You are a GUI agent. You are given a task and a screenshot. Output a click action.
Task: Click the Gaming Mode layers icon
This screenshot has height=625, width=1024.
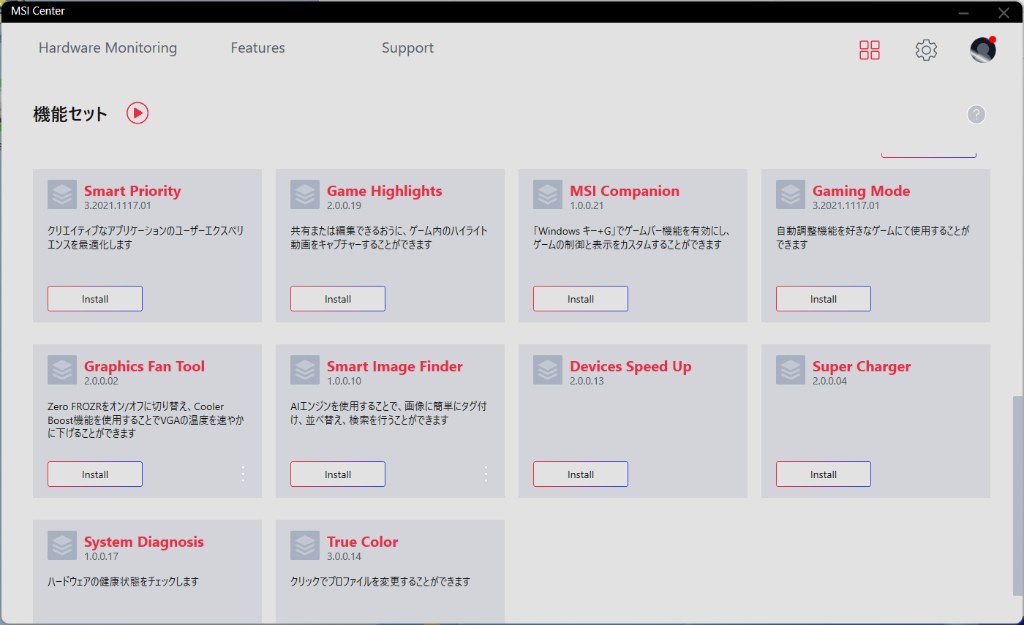(790, 195)
